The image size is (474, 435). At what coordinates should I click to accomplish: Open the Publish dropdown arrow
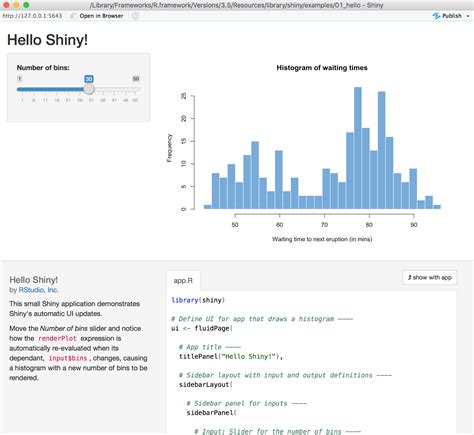(468, 16)
